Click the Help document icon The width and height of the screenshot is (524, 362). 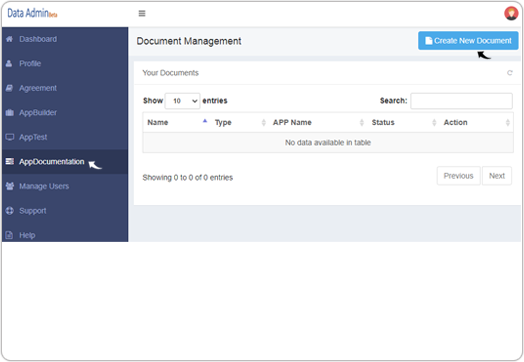[x=9, y=235]
